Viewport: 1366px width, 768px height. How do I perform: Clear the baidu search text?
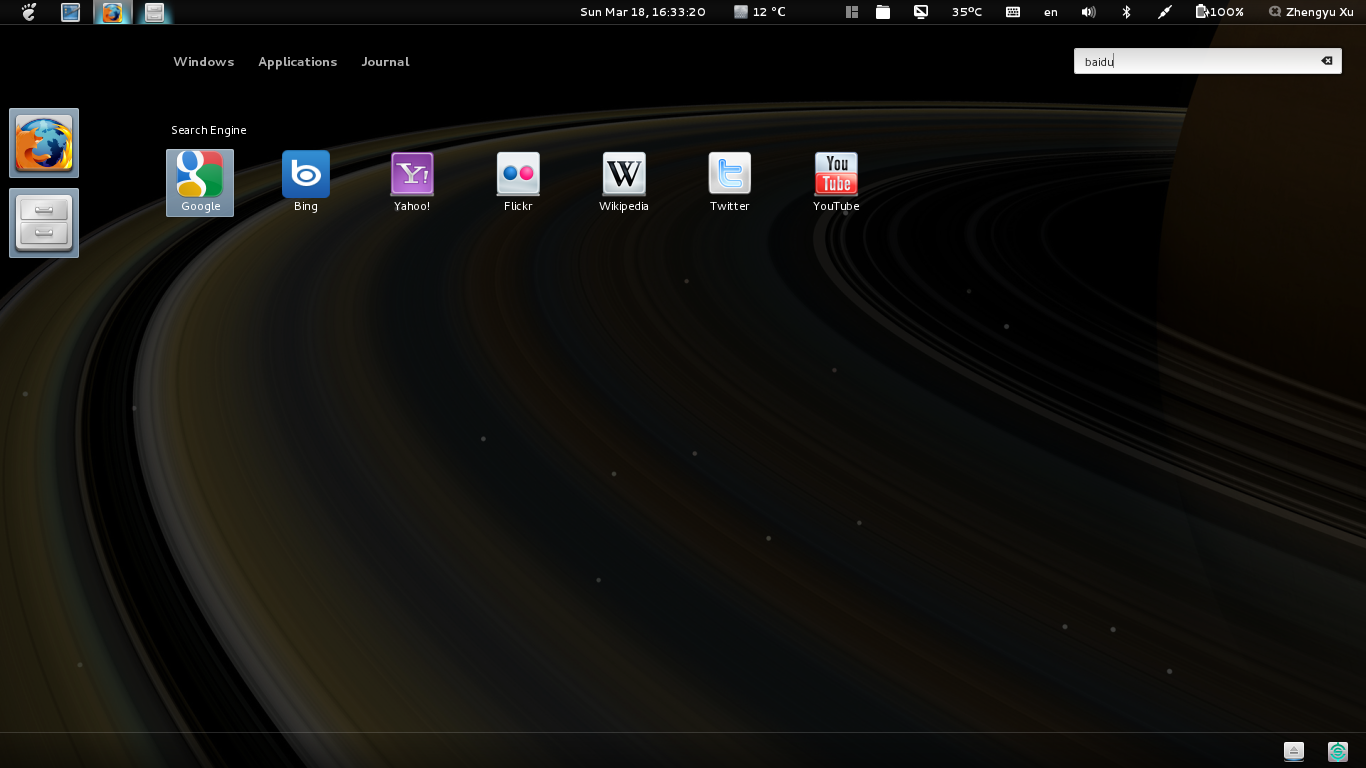pos(1327,61)
